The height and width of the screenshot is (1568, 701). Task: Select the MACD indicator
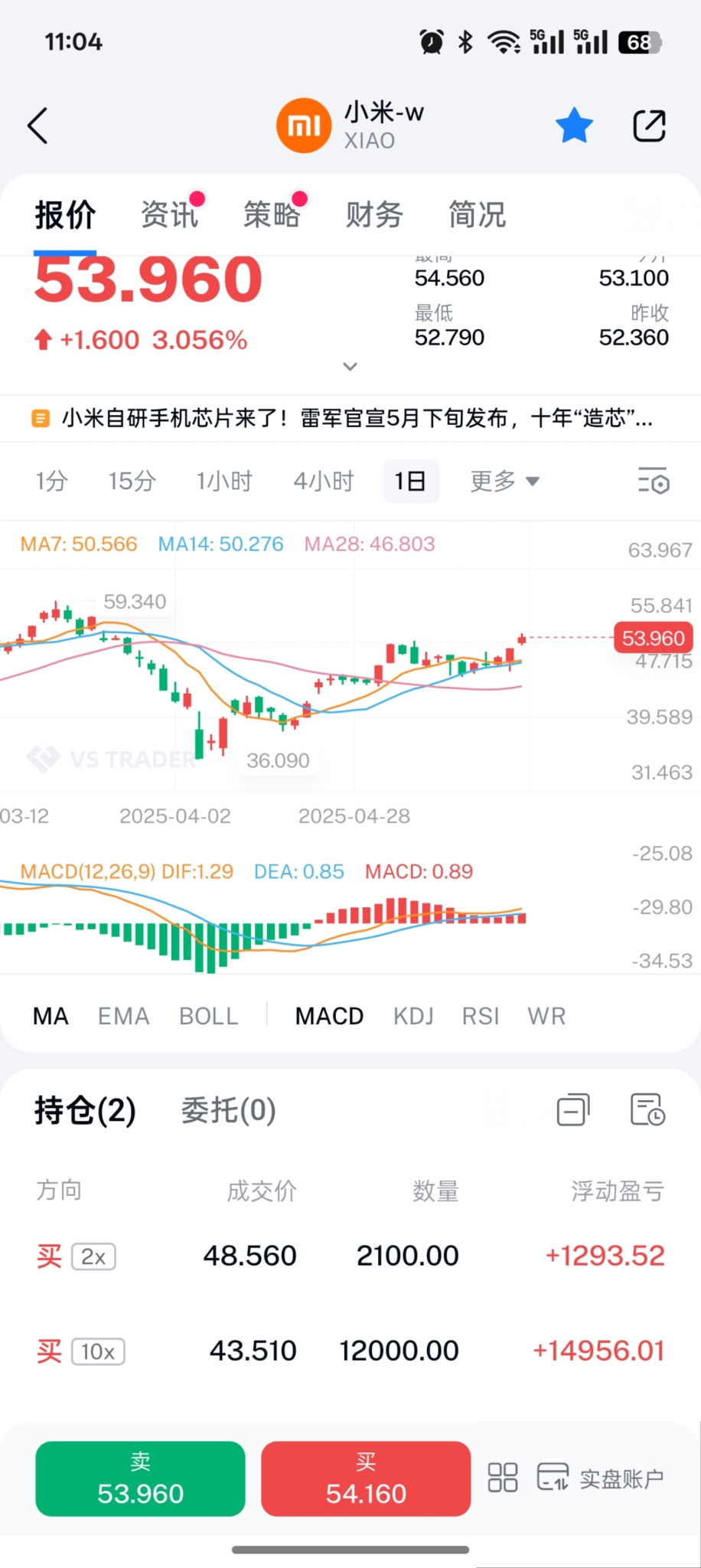(329, 1016)
